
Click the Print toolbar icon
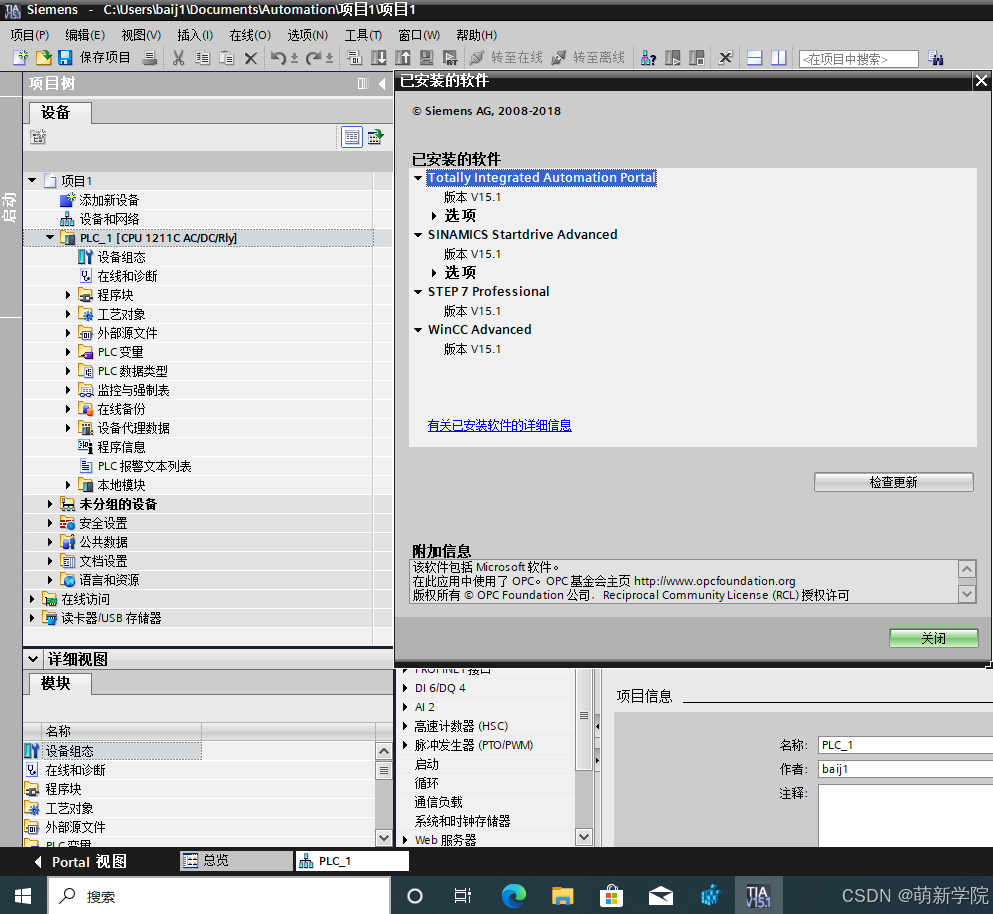pos(150,58)
